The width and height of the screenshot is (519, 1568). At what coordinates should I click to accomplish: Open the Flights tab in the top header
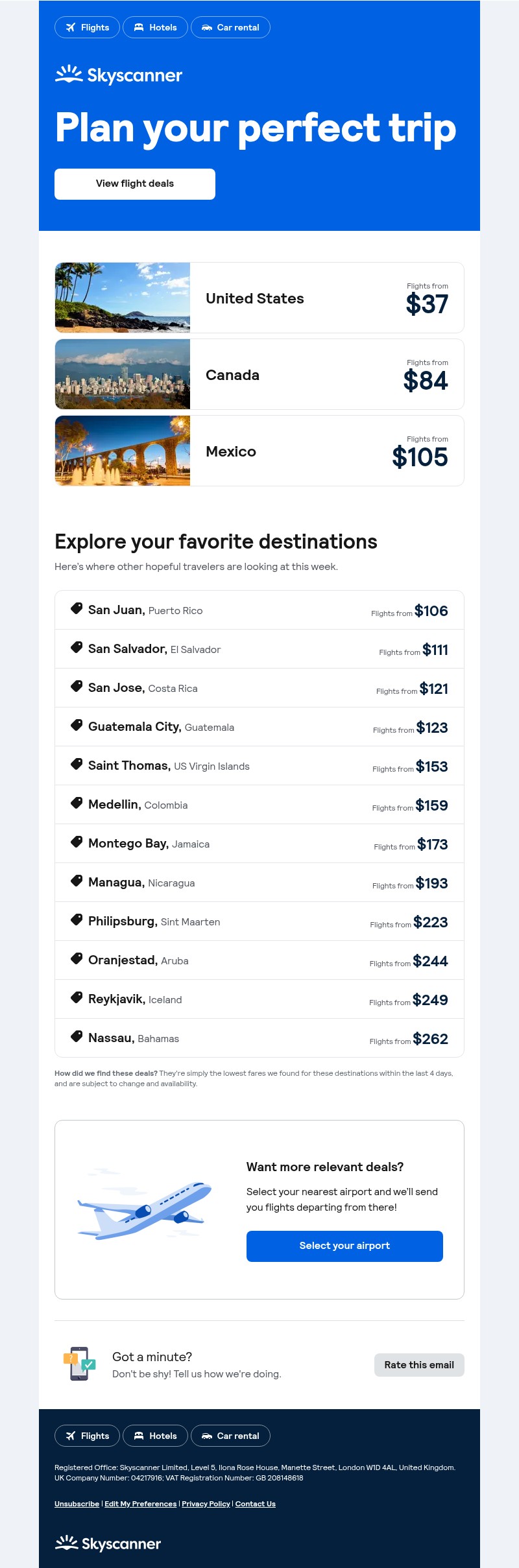tap(87, 27)
